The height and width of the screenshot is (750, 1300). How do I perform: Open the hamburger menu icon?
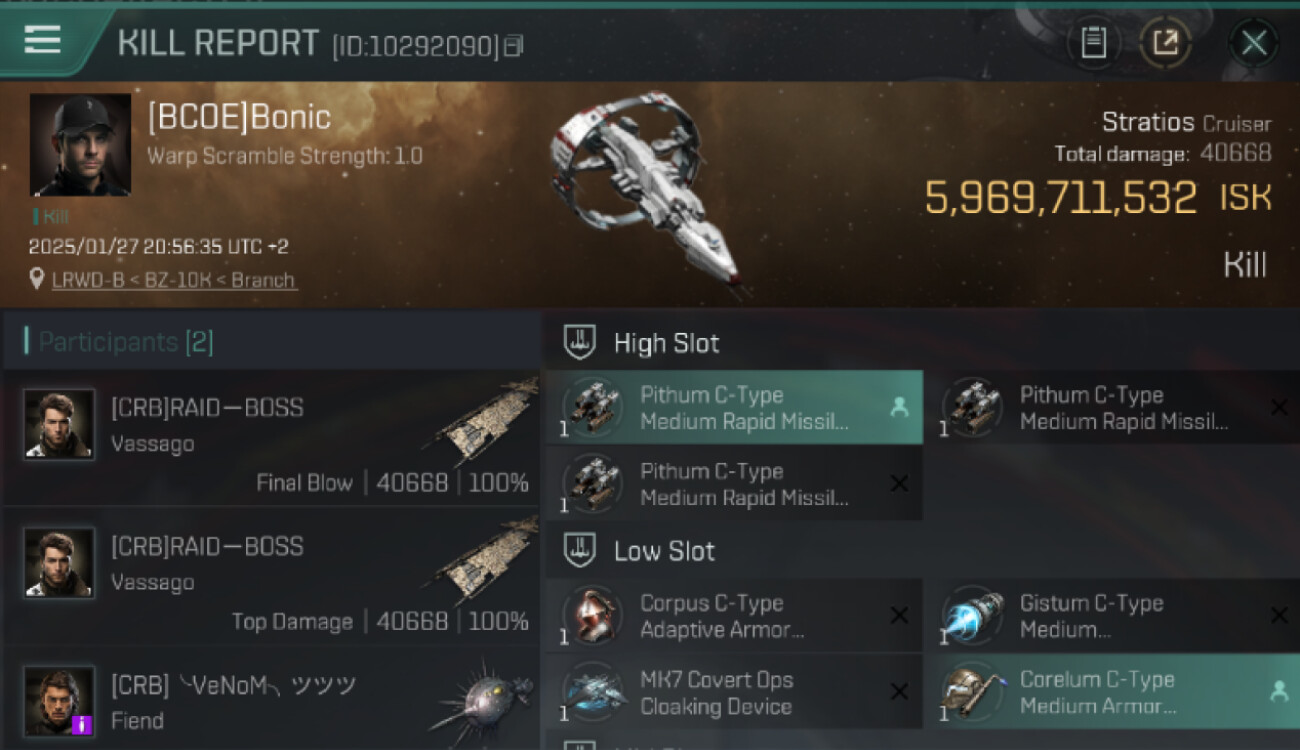point(42,40)
